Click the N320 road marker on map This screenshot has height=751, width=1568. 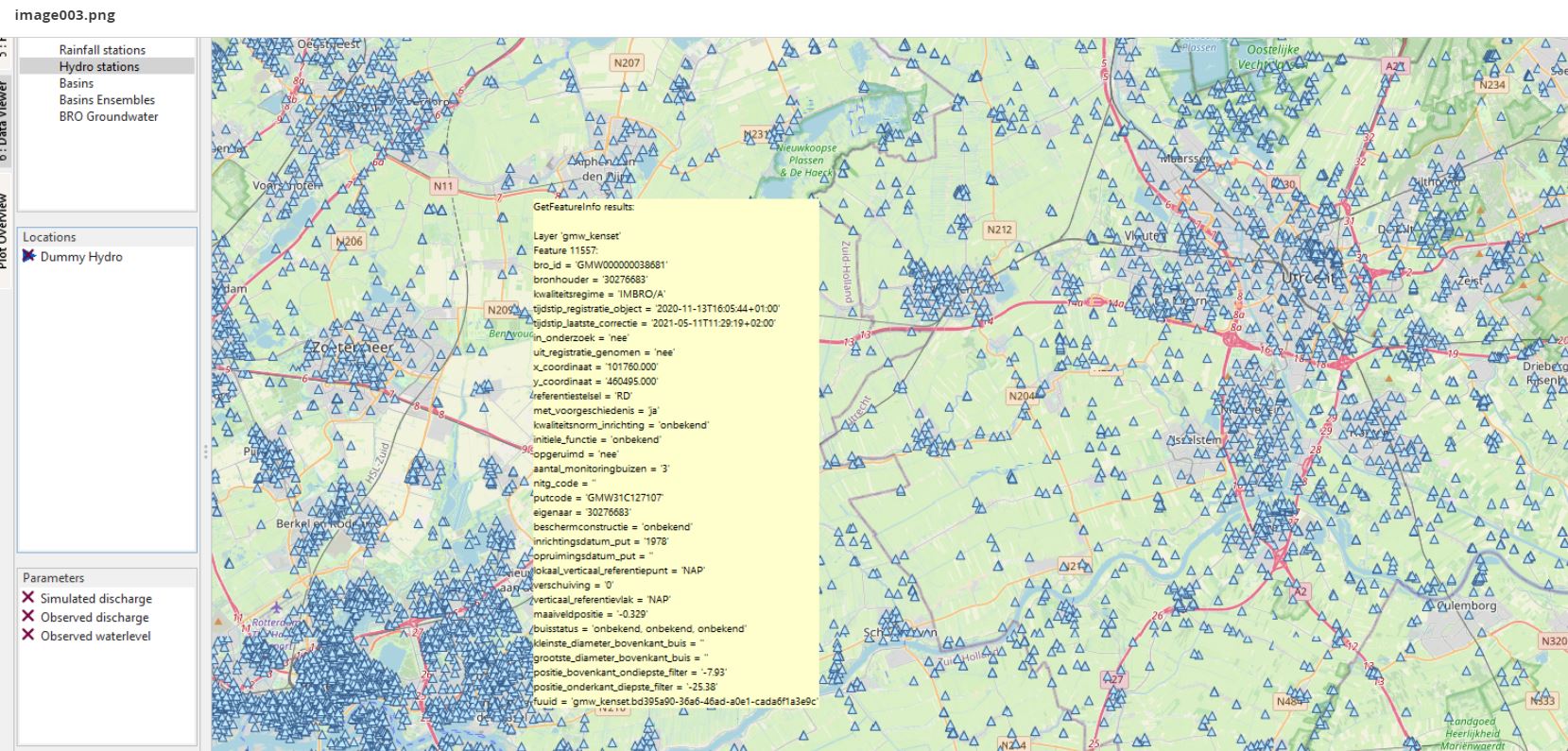coord(1553,641)
